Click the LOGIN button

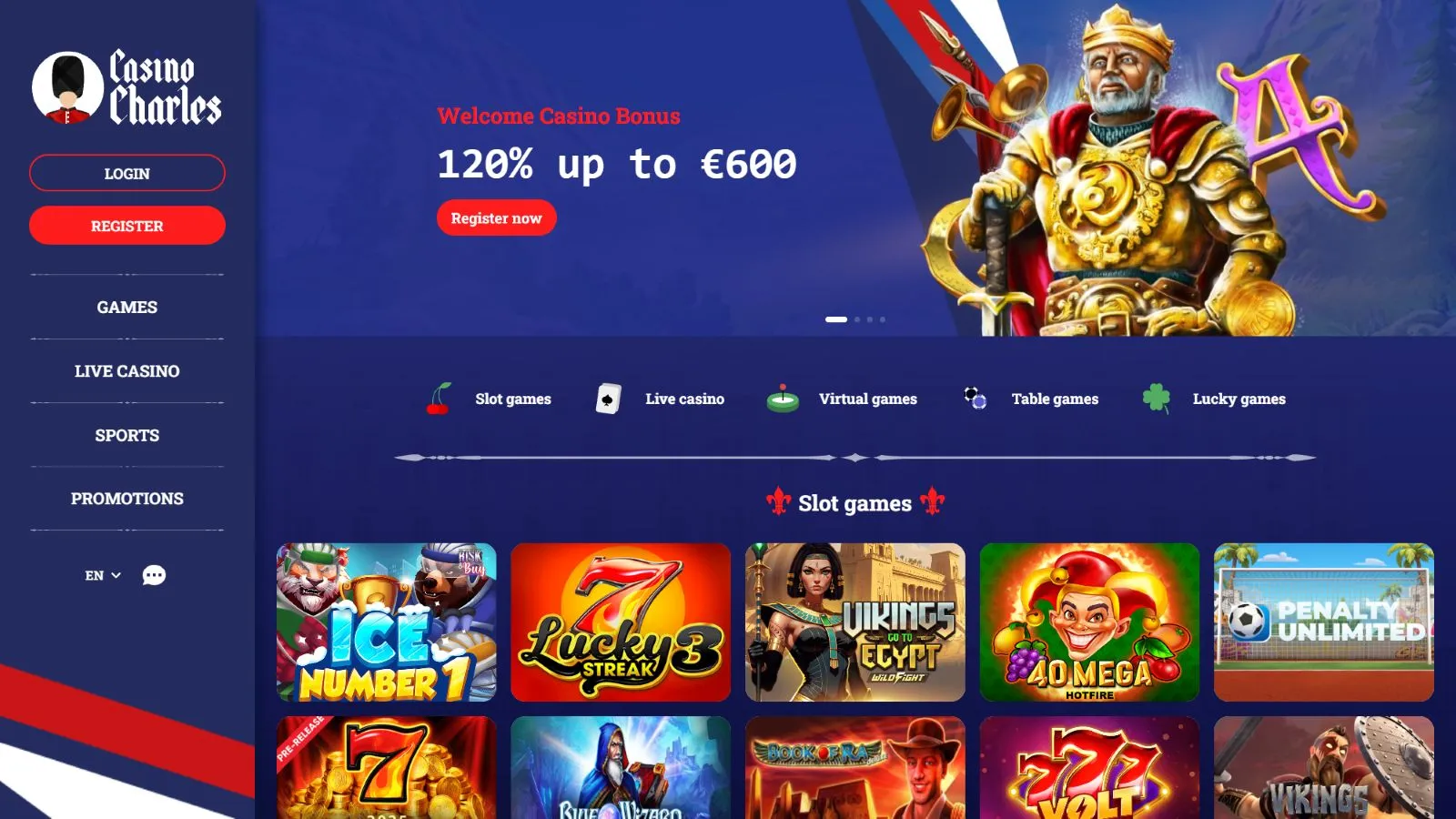tap(127, 173)
